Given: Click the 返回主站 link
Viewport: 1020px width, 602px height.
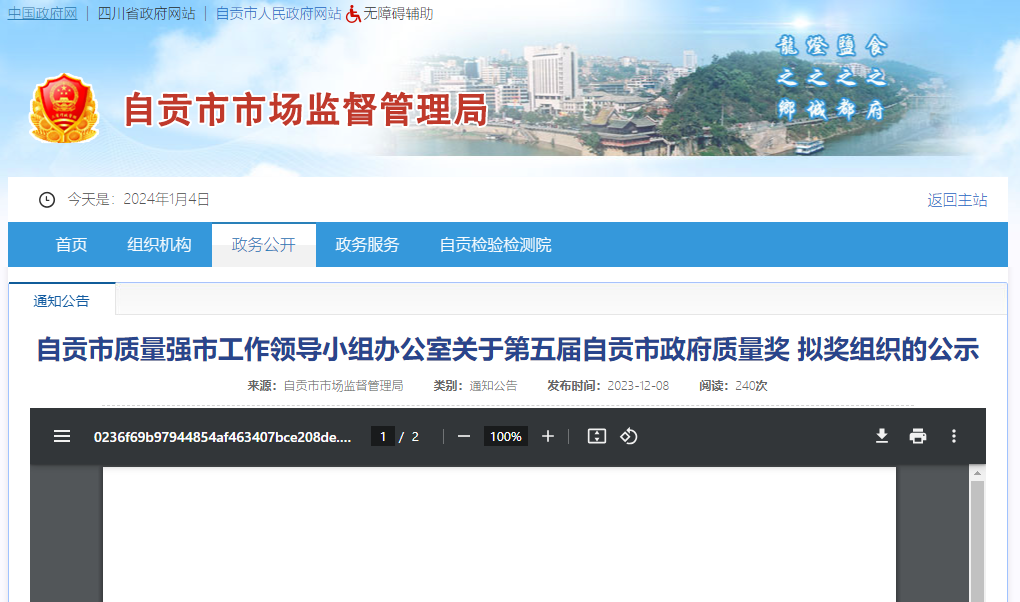Looking at the screenshot, I should click(956, 199).
